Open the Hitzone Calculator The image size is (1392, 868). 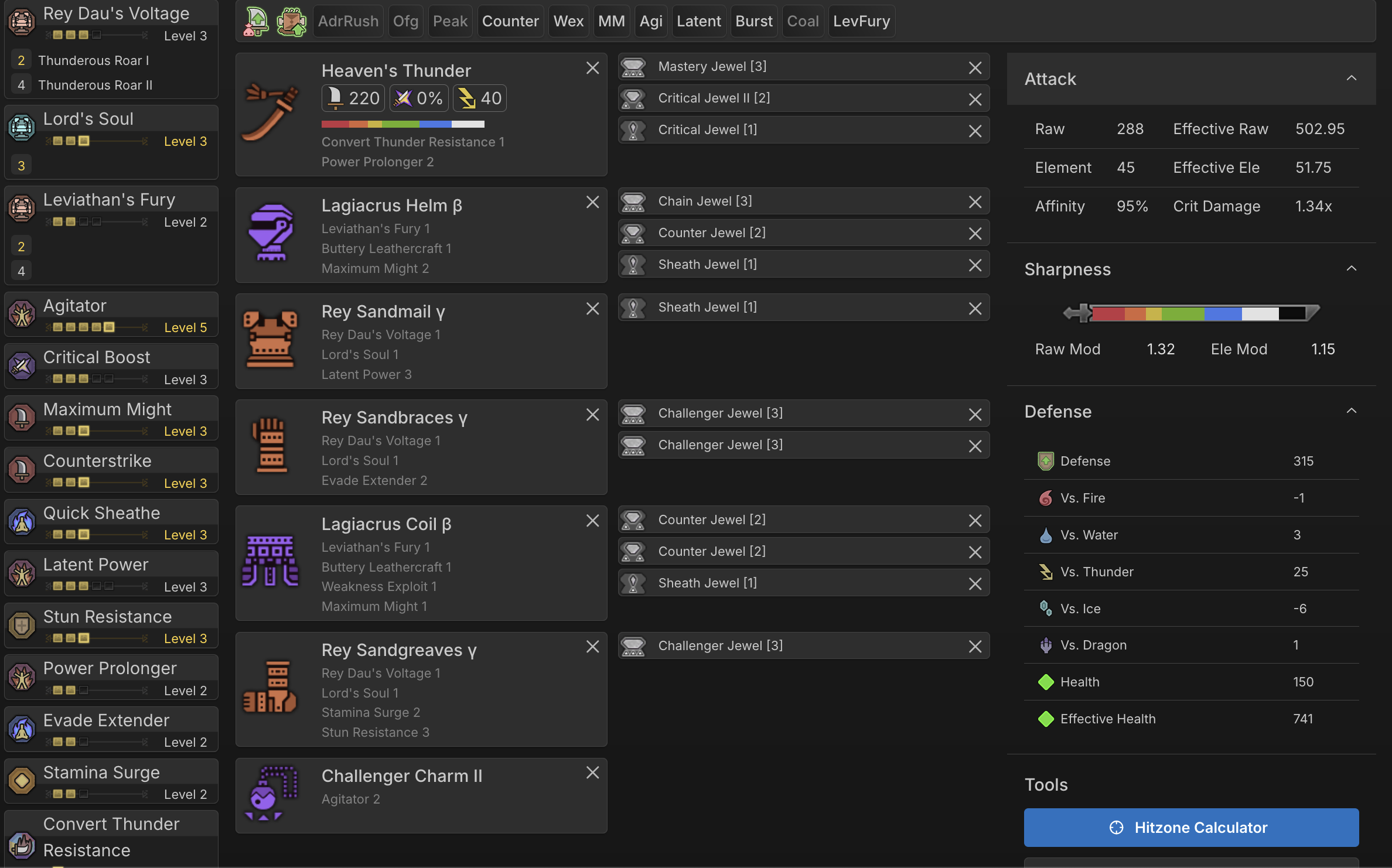coord(1191,828)
